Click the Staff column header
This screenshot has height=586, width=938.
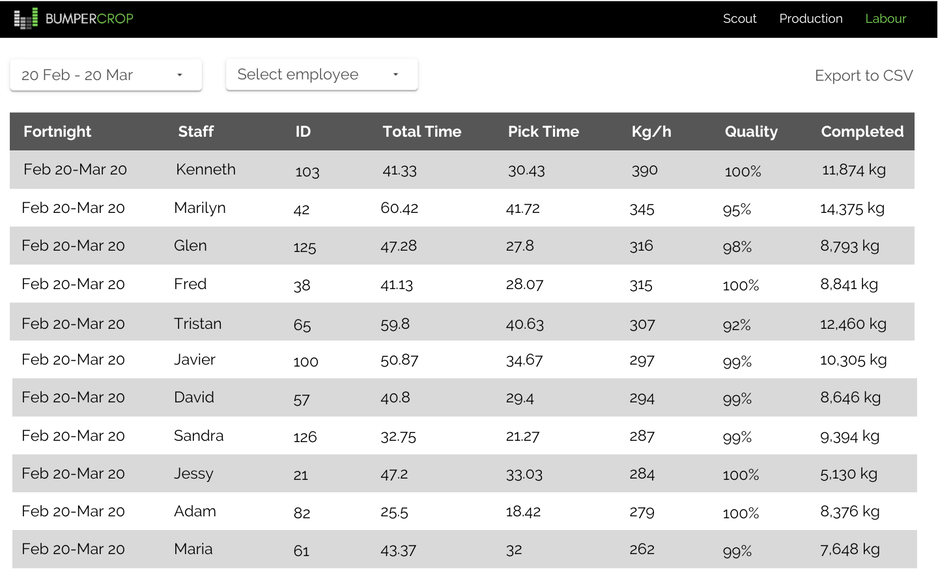click(x=196, y=131)
